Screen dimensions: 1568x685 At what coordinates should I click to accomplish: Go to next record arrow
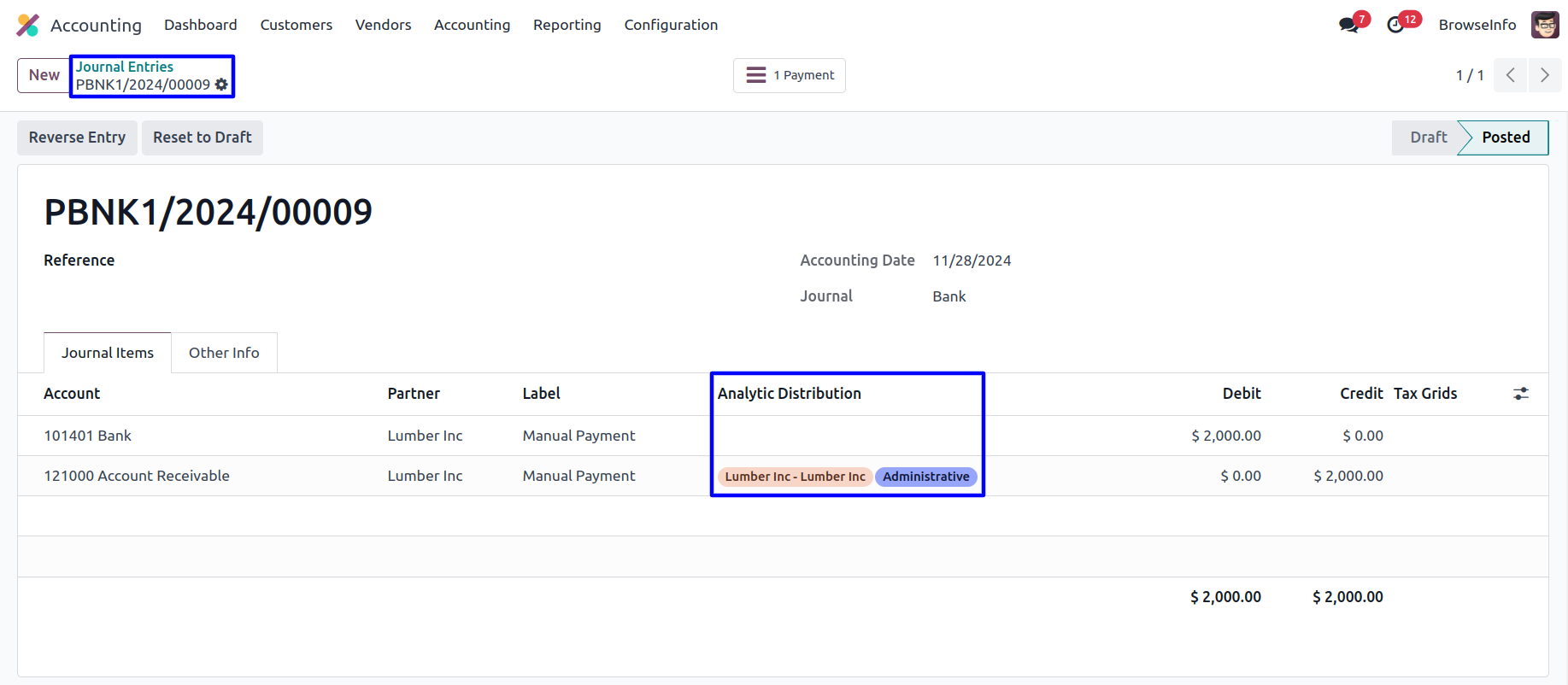tap(1544, 75)
